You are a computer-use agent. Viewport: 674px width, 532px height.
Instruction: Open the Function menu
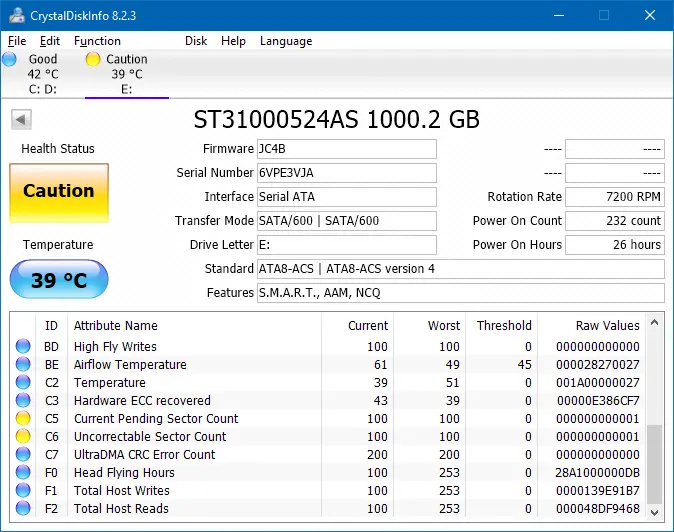(x=97, y=41)
